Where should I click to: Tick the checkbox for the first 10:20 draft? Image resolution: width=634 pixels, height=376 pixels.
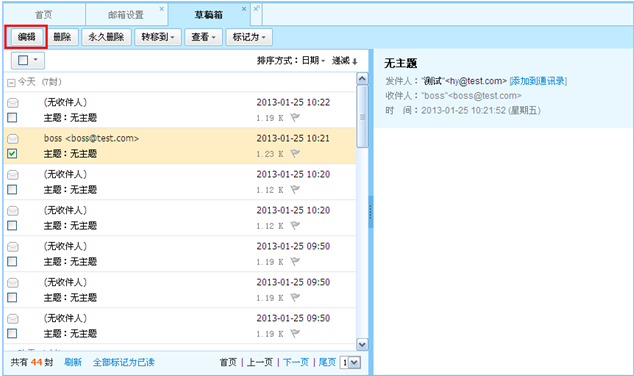point(12,190)
